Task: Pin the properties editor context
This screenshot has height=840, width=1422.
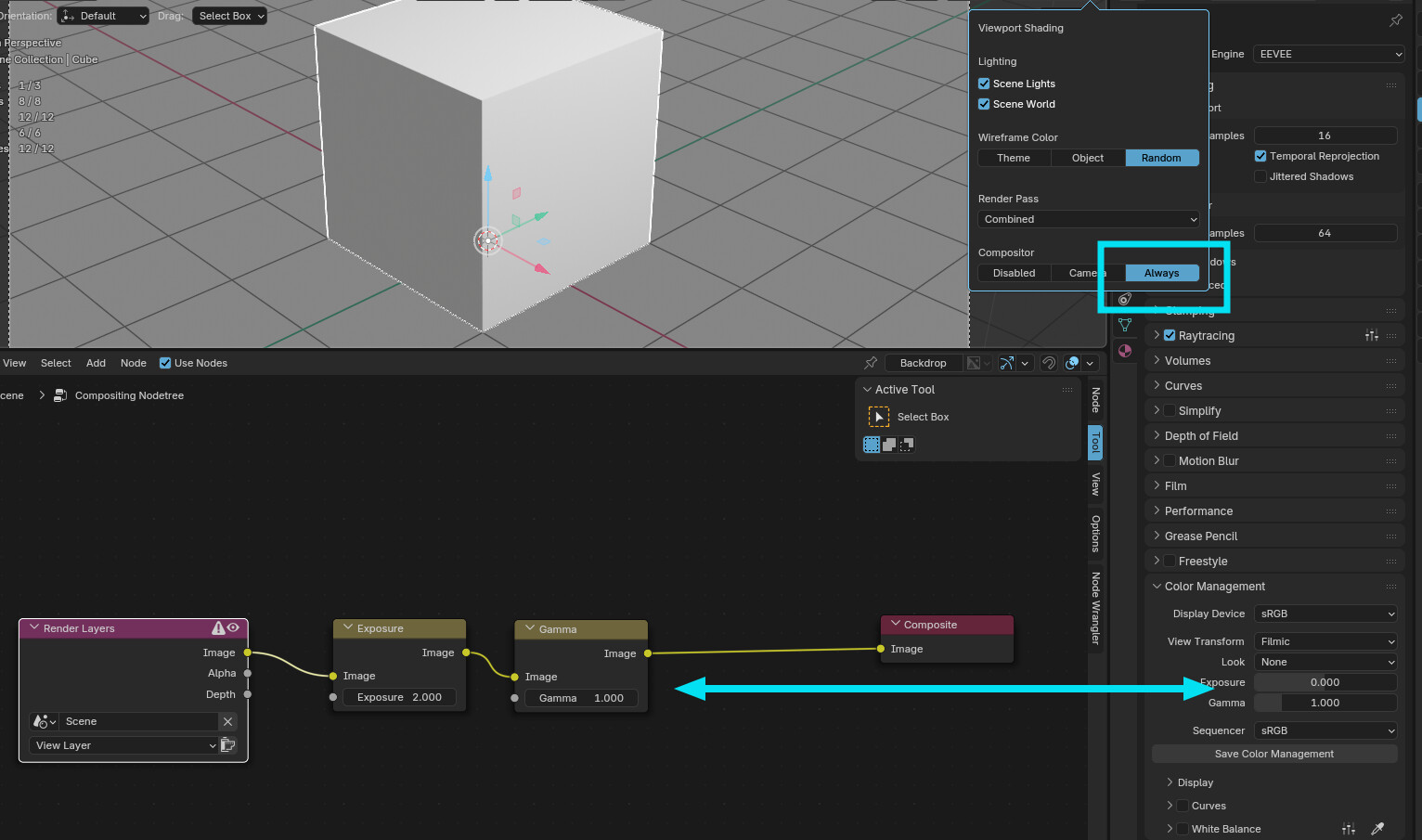Action: tap(1395, 20)
